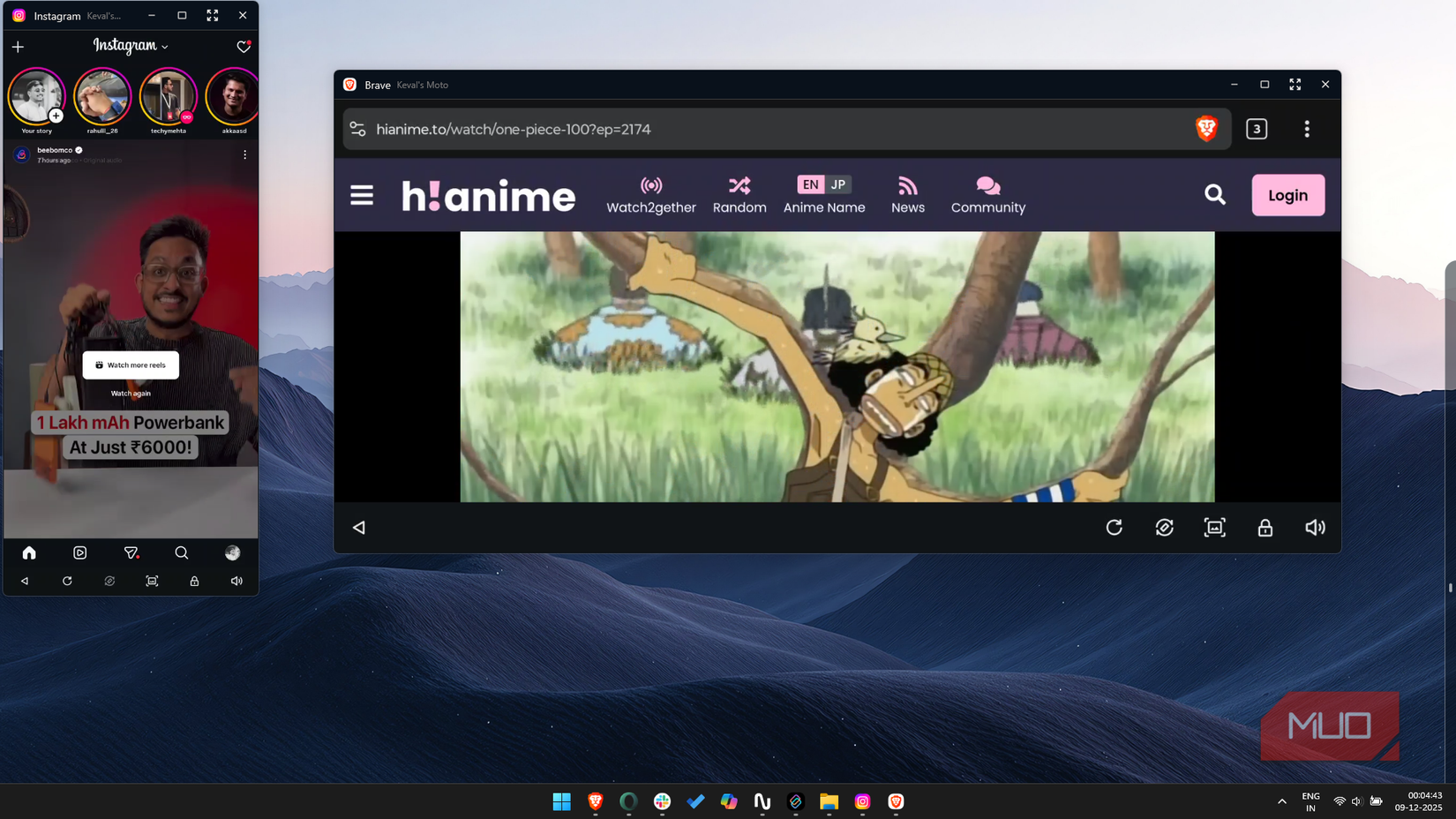
Task: Open the hianime hamburger menu
Action: pyautogui.click(x=362, y=195)
